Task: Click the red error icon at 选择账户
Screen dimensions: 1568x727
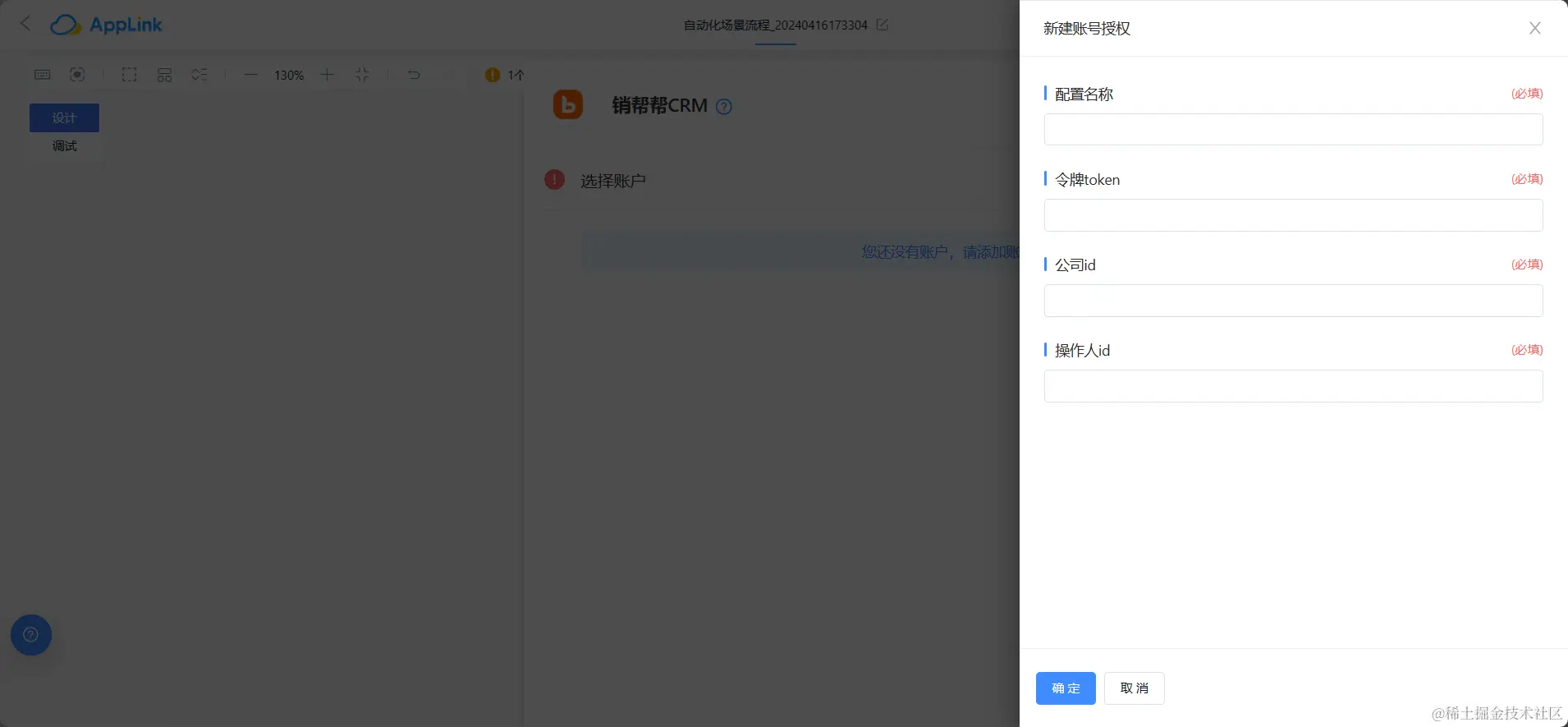Action: [554, 179]
